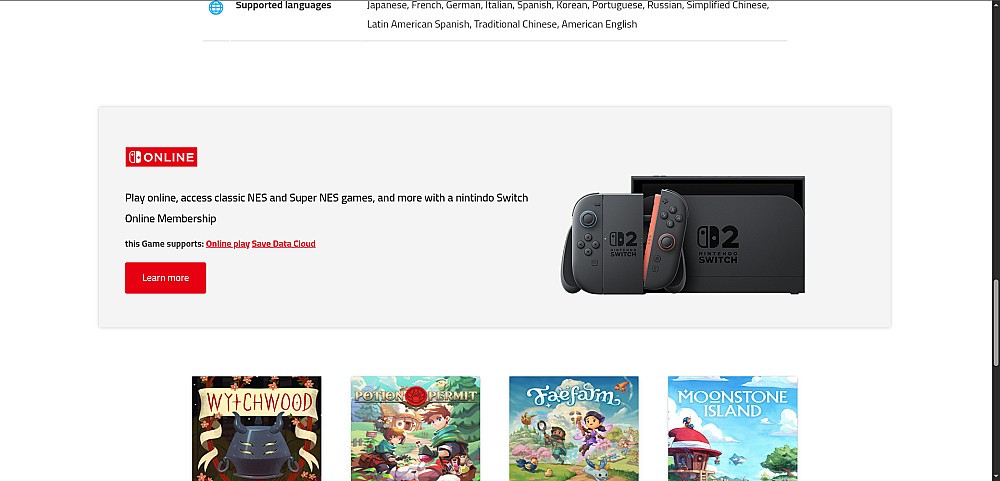Click the 'this Game supports:' label

165,244
